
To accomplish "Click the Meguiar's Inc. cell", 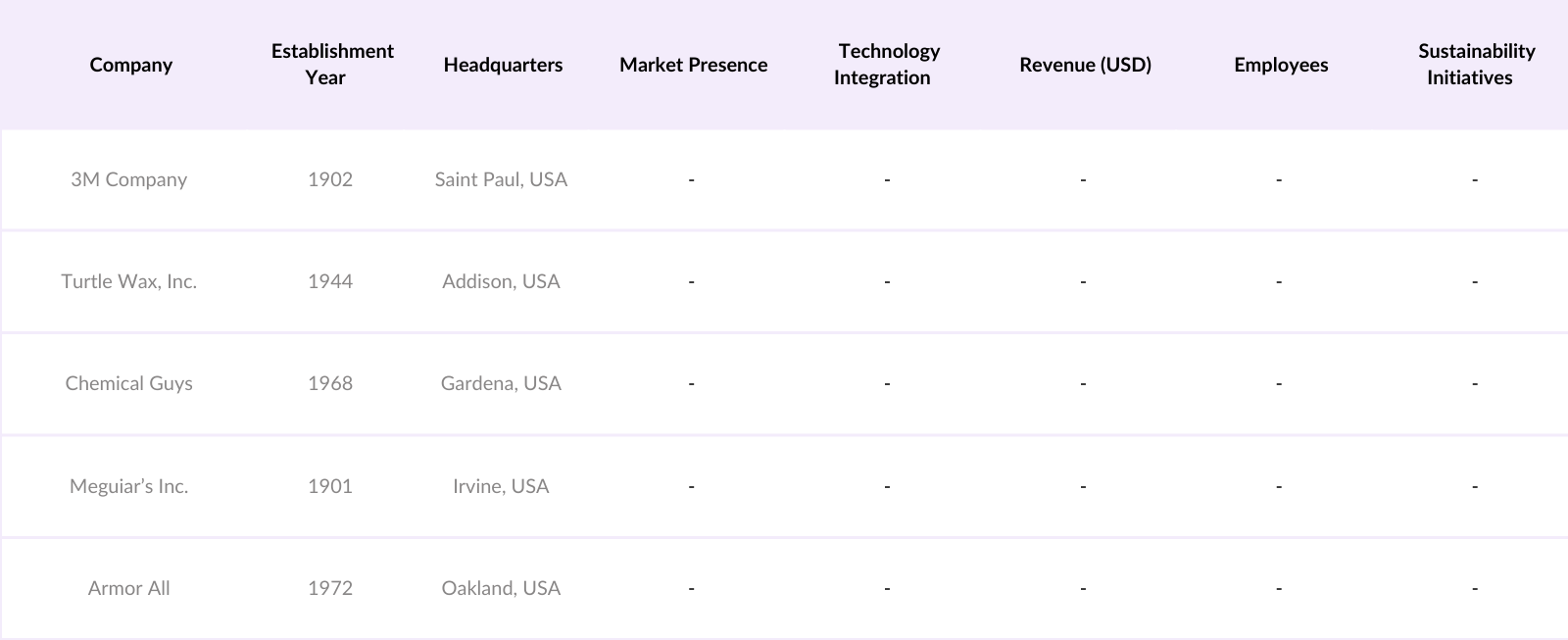I will click(x=128, y=486).
